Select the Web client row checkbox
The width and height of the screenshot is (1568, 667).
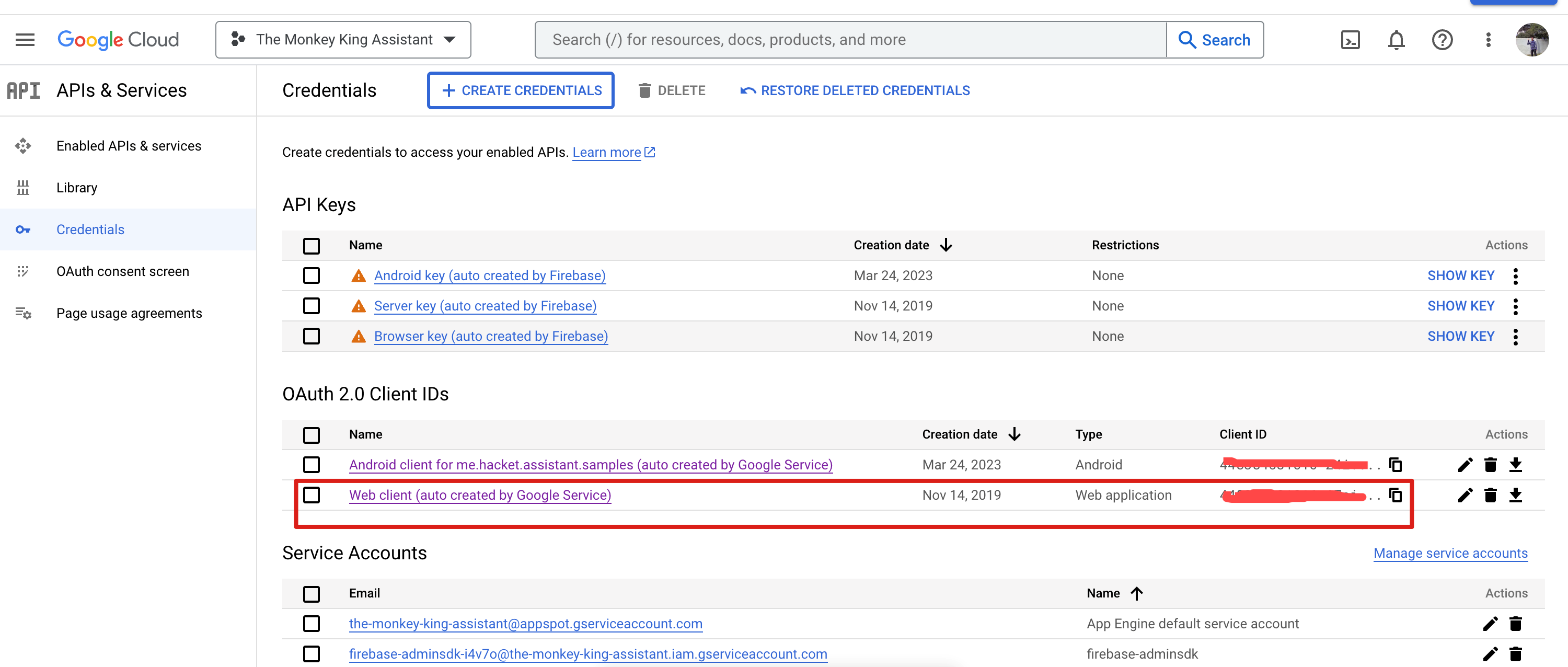click(311, 495)
